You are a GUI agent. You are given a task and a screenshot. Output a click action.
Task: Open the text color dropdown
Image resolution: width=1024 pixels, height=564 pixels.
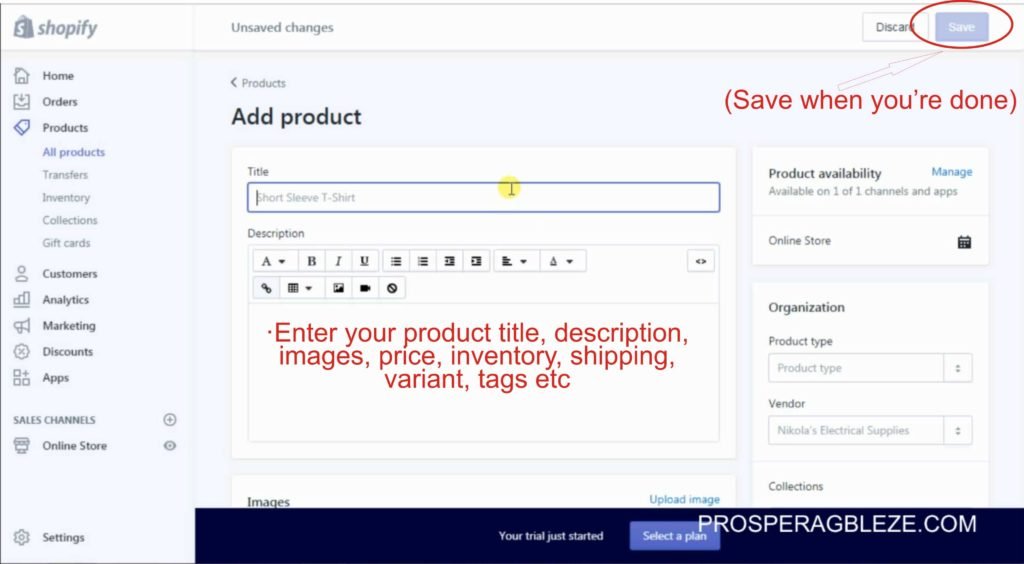pyautogui.click(x=562, y=261)
